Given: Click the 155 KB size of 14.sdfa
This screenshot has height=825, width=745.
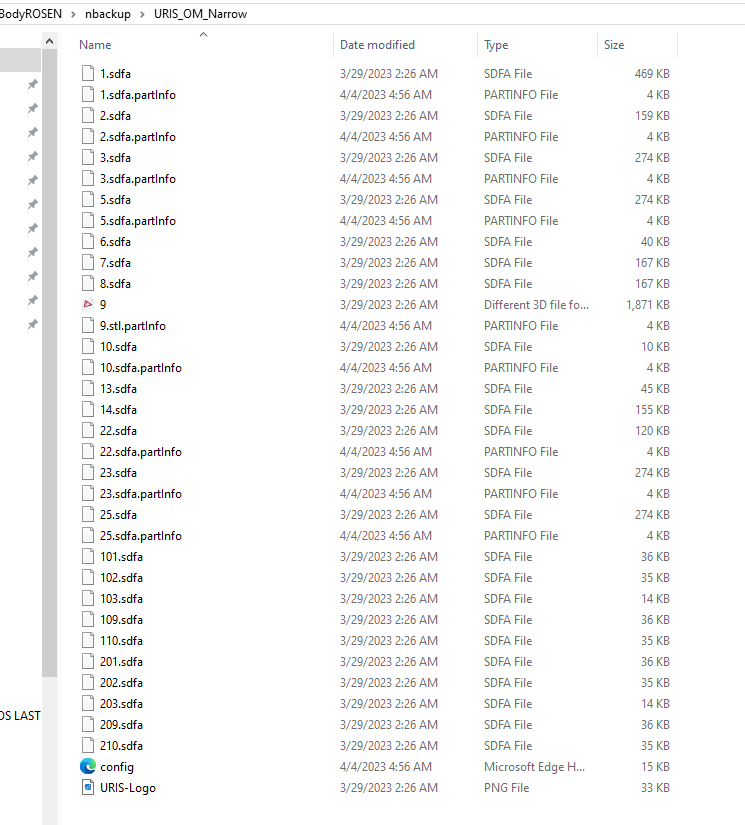Looking at the screenshot, I should 652,410.
